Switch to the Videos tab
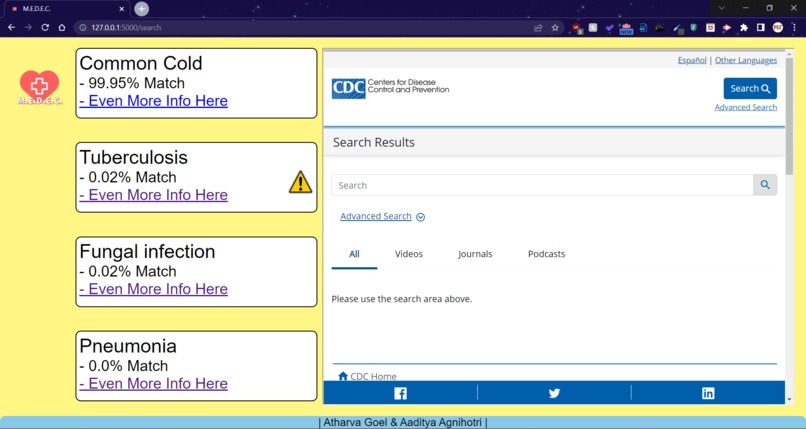The height and width of the screenshot is (429, 806). [409, 254]
